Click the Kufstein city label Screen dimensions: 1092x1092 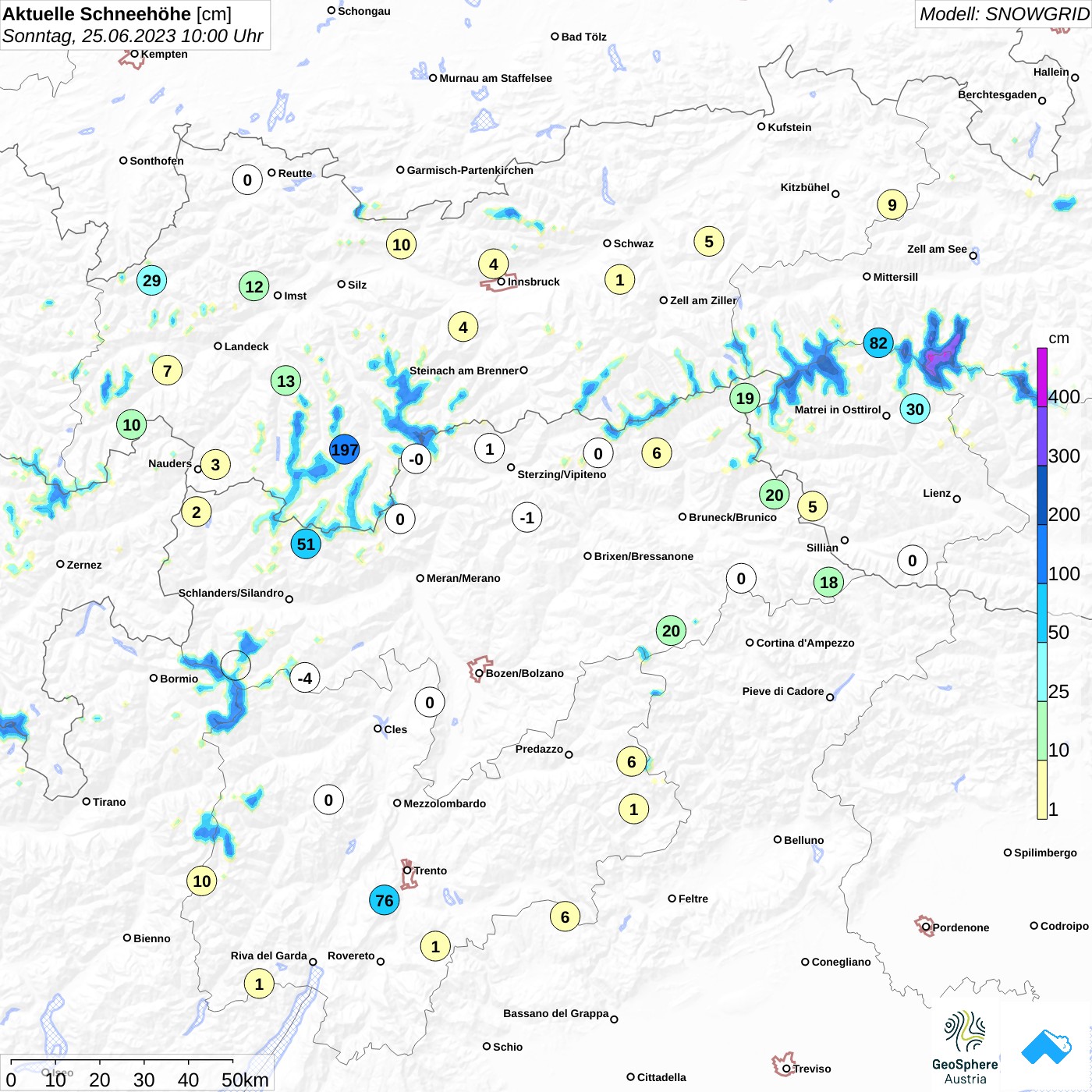click(789, 127)
